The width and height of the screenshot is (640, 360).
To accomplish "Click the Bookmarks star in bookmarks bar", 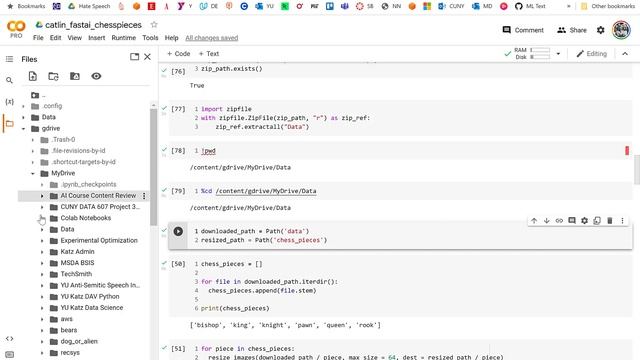I will click(11, 6).
